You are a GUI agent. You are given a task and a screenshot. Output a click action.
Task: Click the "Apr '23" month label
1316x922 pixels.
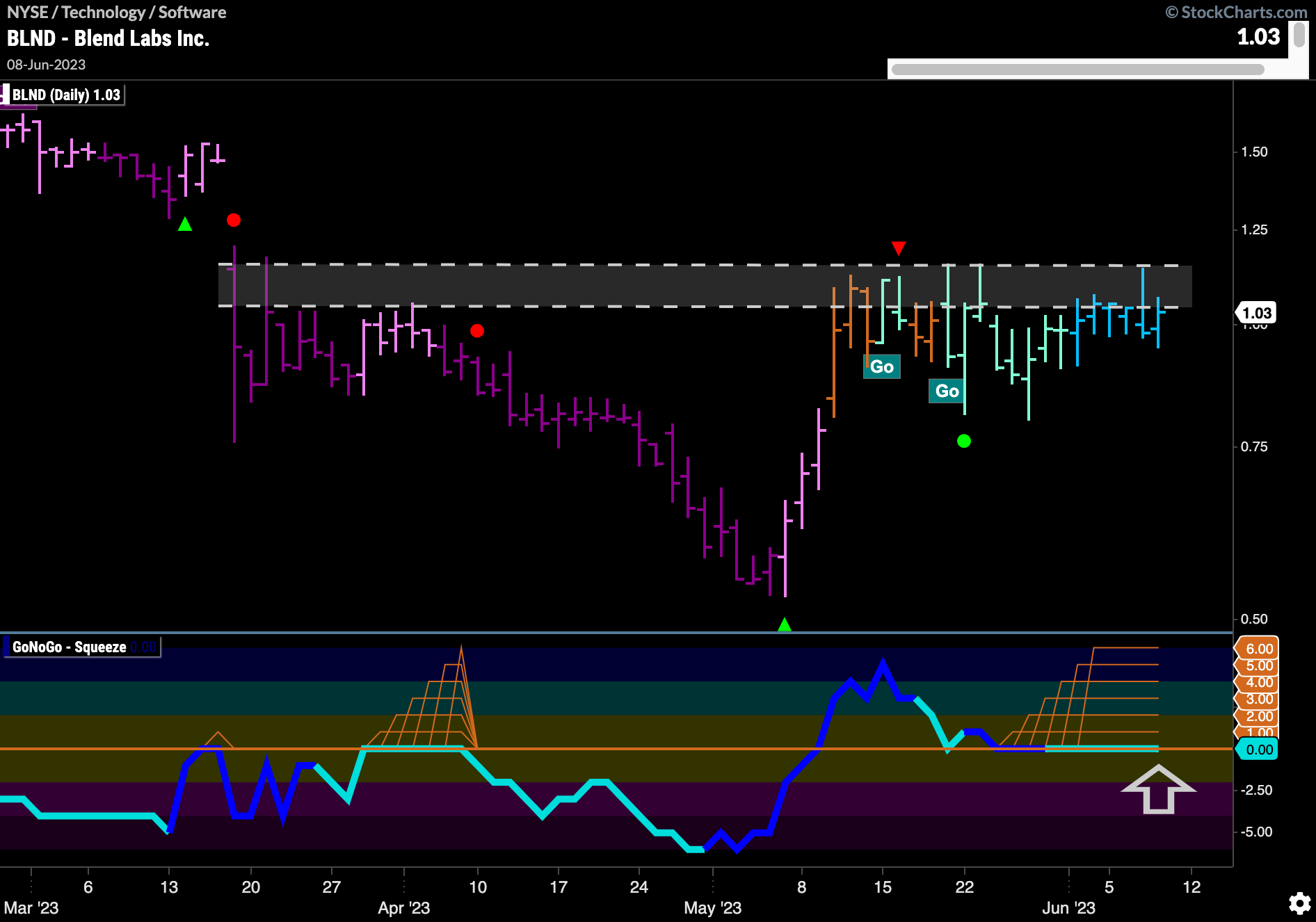(403, 908)
